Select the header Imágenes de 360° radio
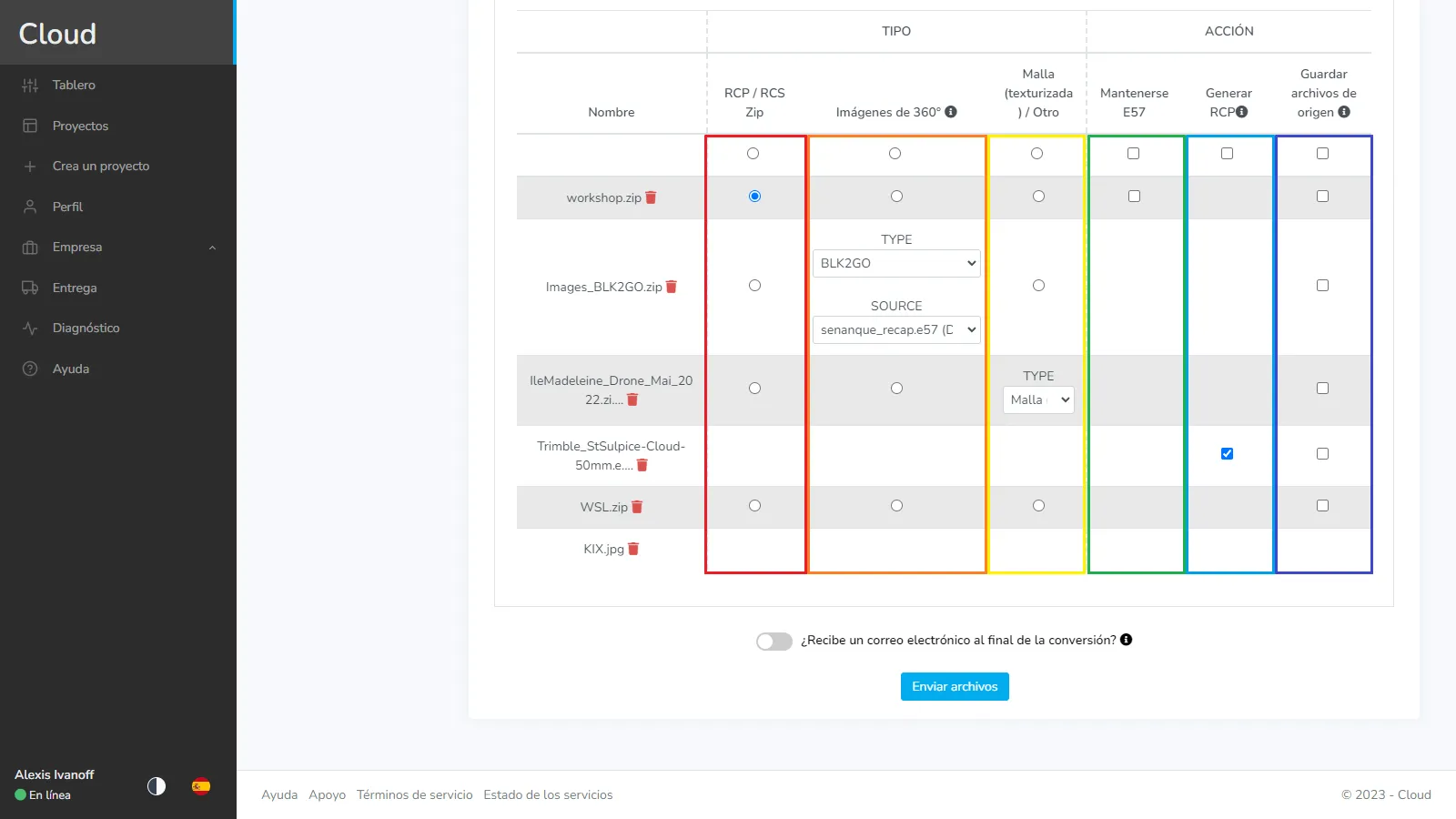The image size is (1456, 819). click(x=895, y=154)
